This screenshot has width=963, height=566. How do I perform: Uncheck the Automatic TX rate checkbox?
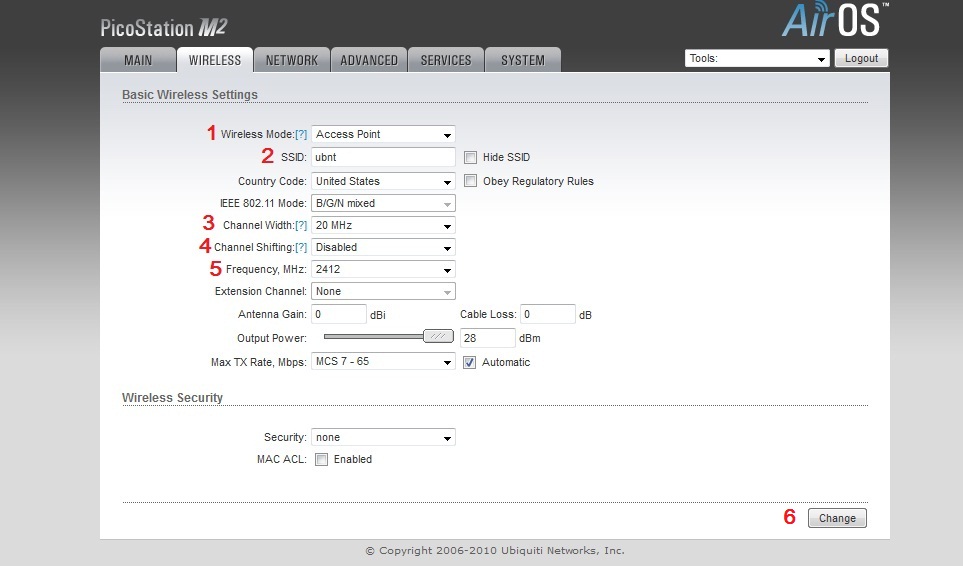click(x=470, y=363)
